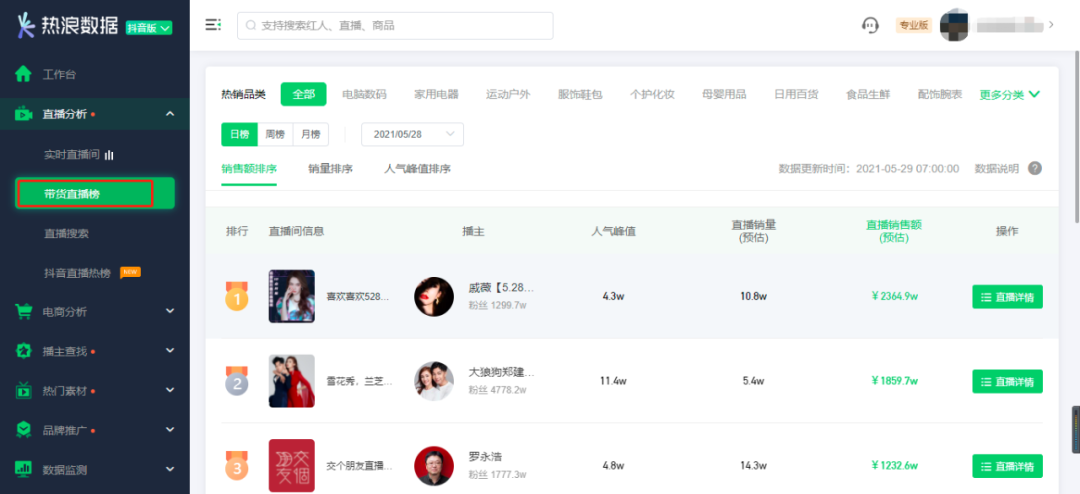Open 直播详情 for 戚薇's row
The image size is (1080, 494).
[x=1008, y=297]
